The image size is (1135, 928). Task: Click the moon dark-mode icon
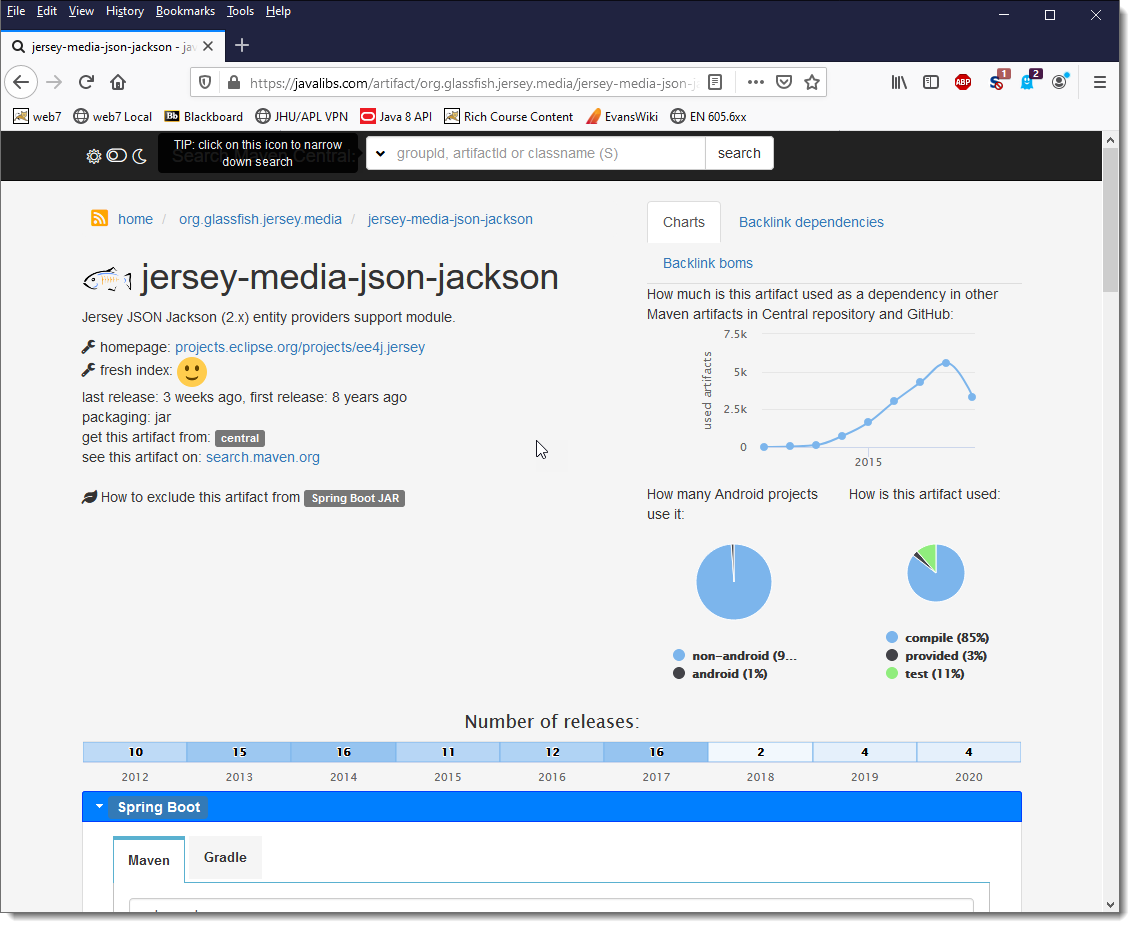click(140, 156)
